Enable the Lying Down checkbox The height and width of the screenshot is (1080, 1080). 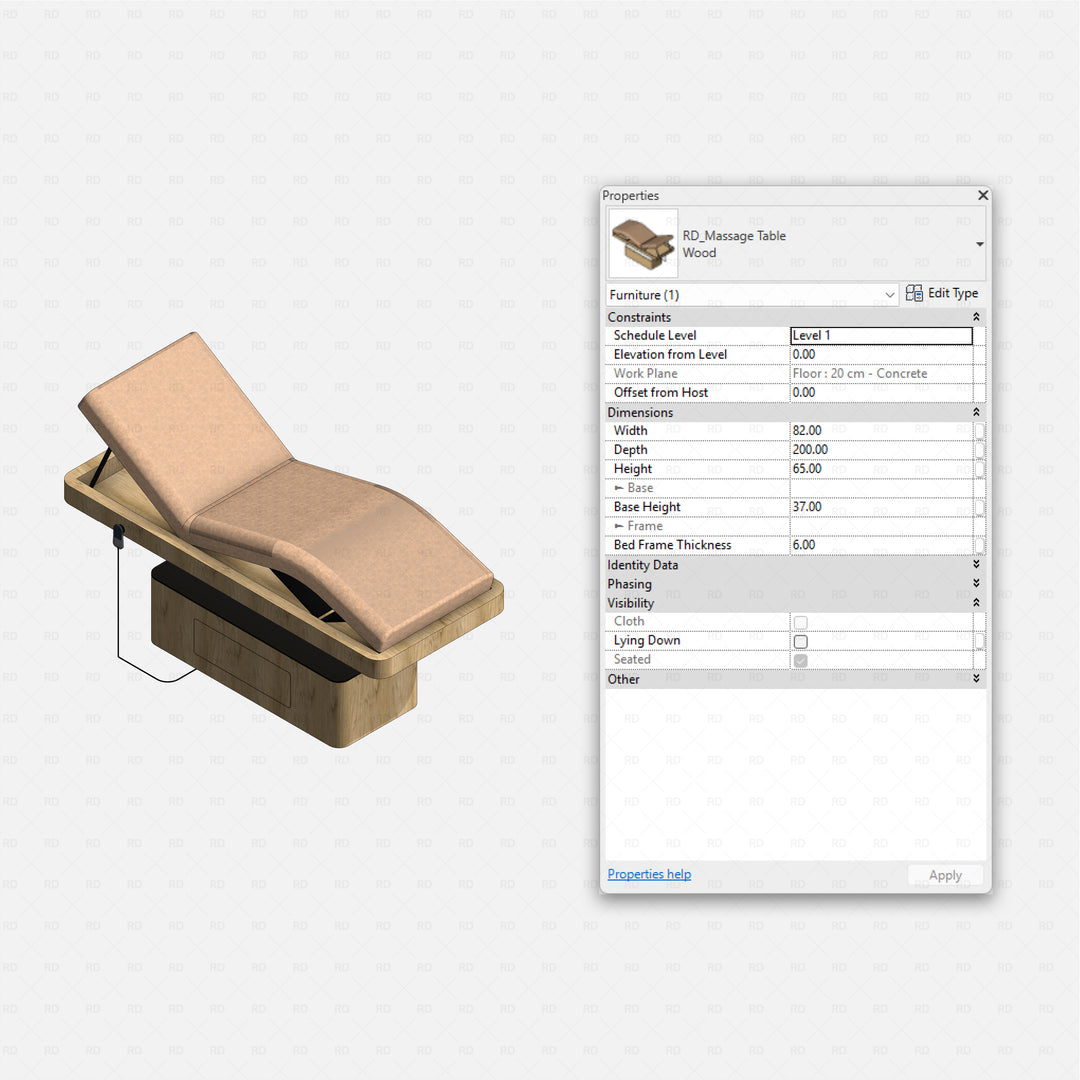(800, 641)
